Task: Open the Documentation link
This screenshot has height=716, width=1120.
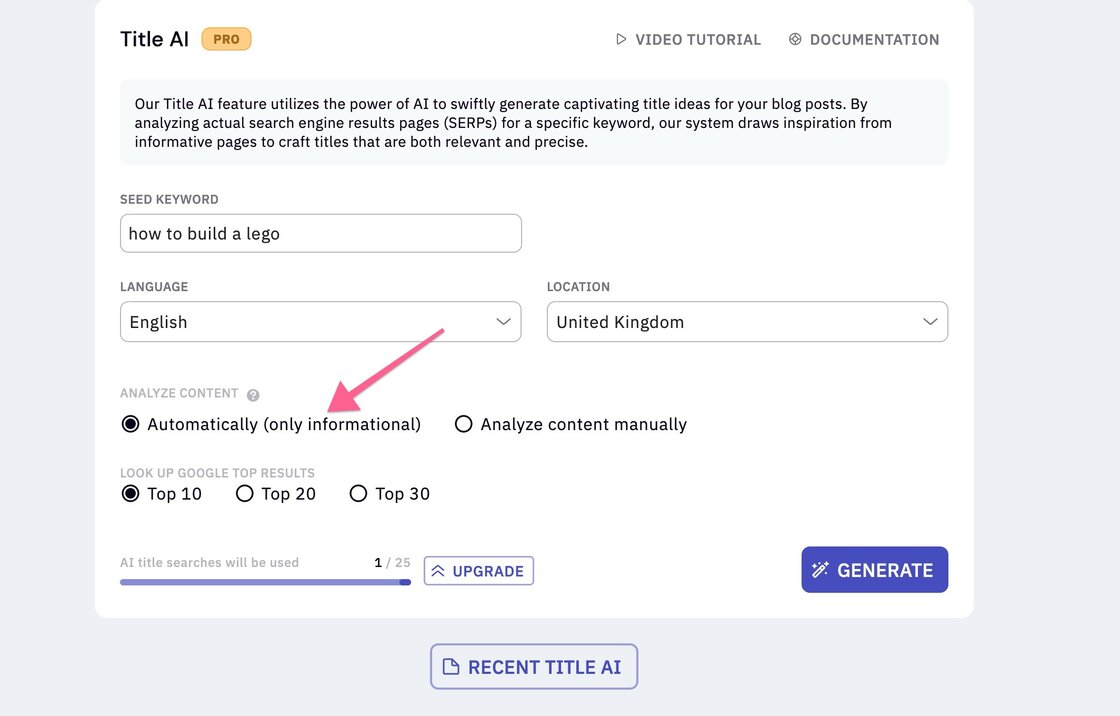Action: (x=864, y=39)
